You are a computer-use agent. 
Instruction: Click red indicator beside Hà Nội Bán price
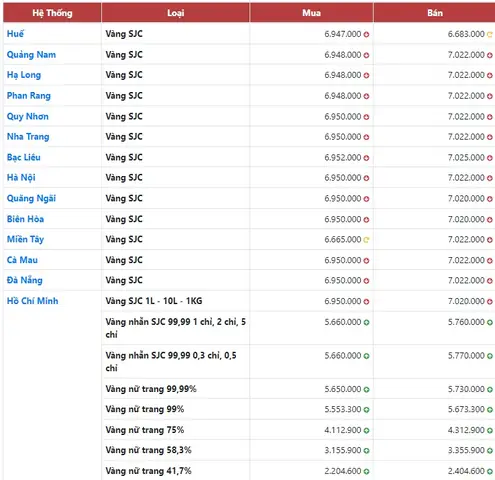[490, 178]
